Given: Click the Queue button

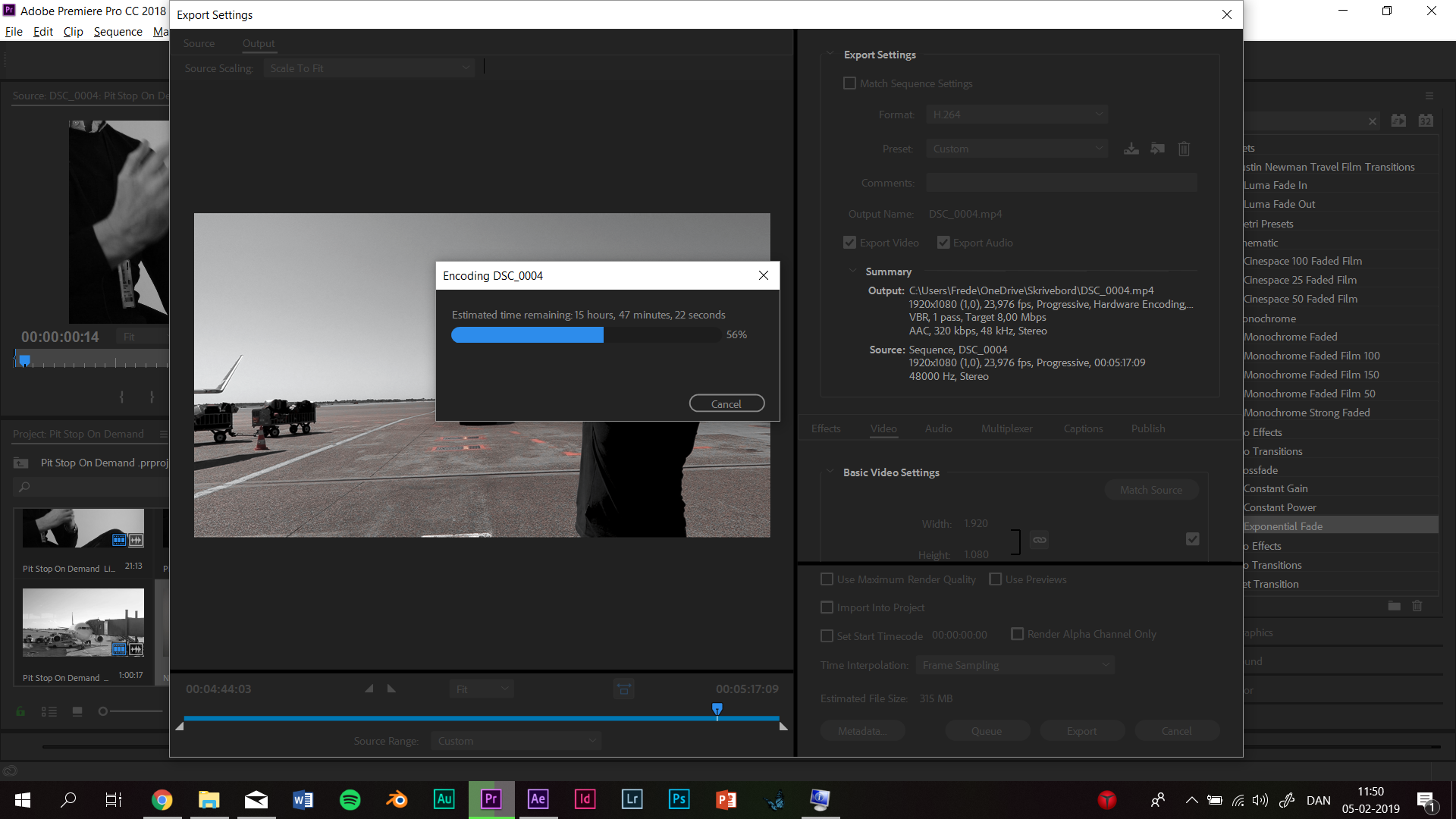Looking at the screenshot, I should coord(987,730).
